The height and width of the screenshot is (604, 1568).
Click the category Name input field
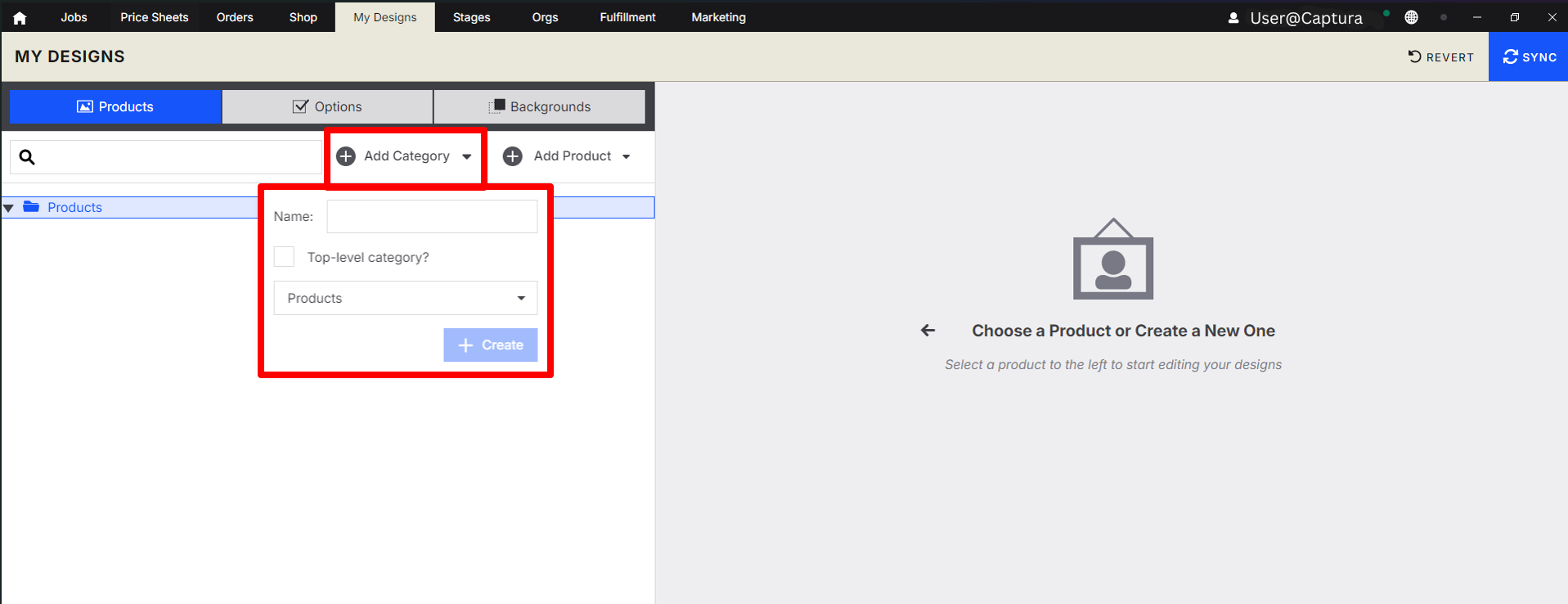click(x=432, y=216)
